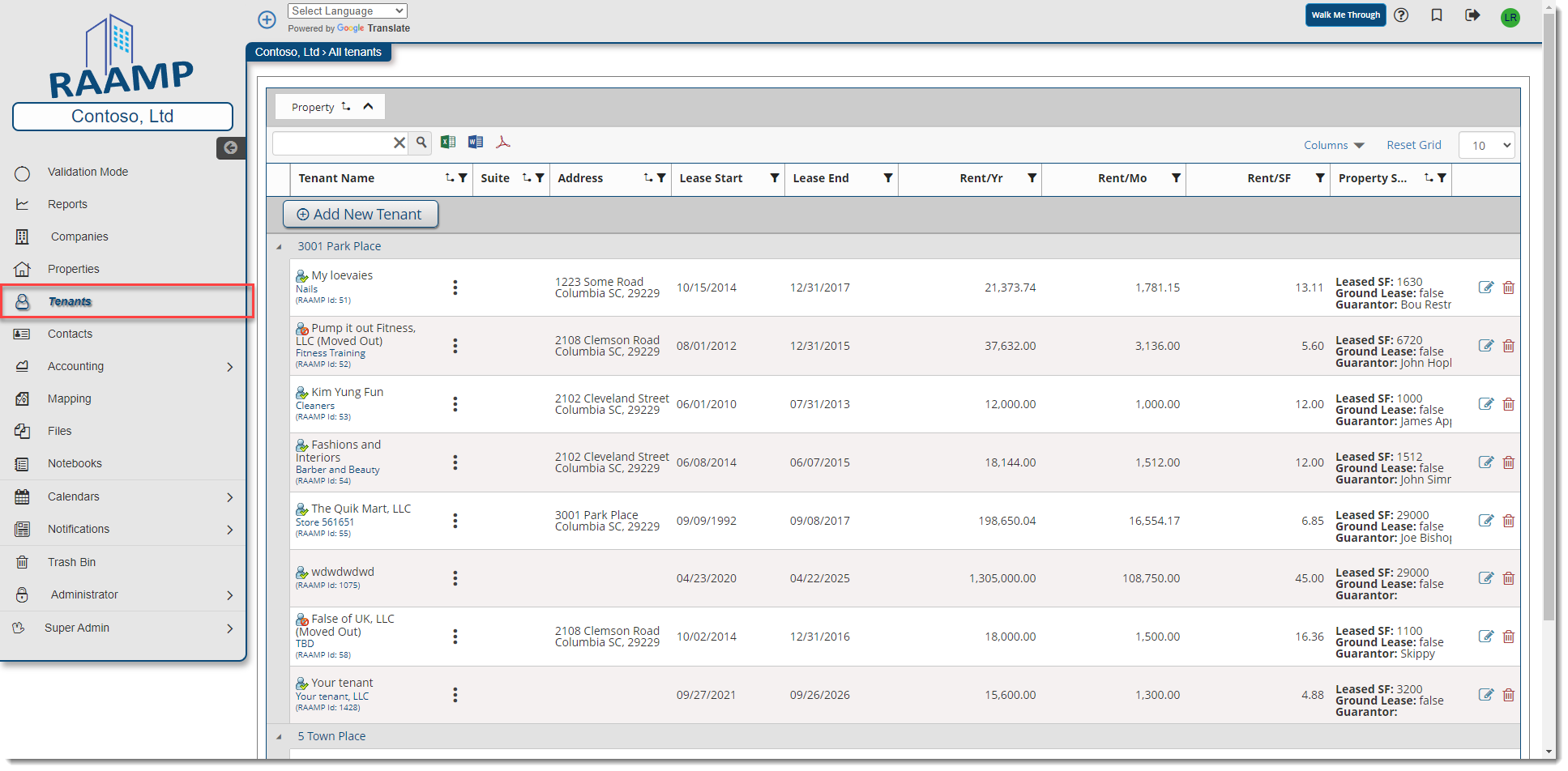Export grid to PDF icon
The image size is (1568, 771).
coord(503,143)
